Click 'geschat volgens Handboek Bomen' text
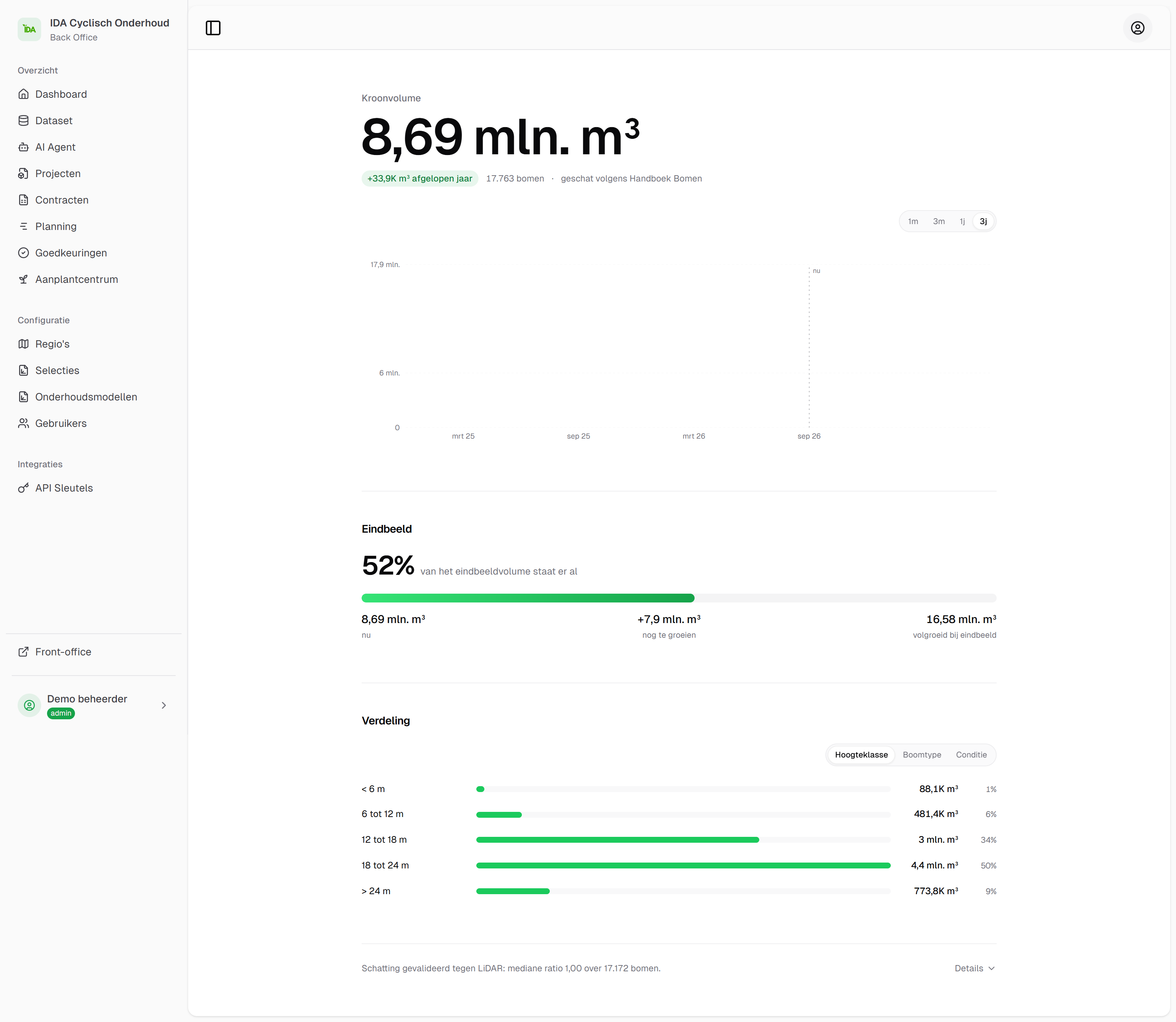1176x1022 pixels. coord(631,179)
